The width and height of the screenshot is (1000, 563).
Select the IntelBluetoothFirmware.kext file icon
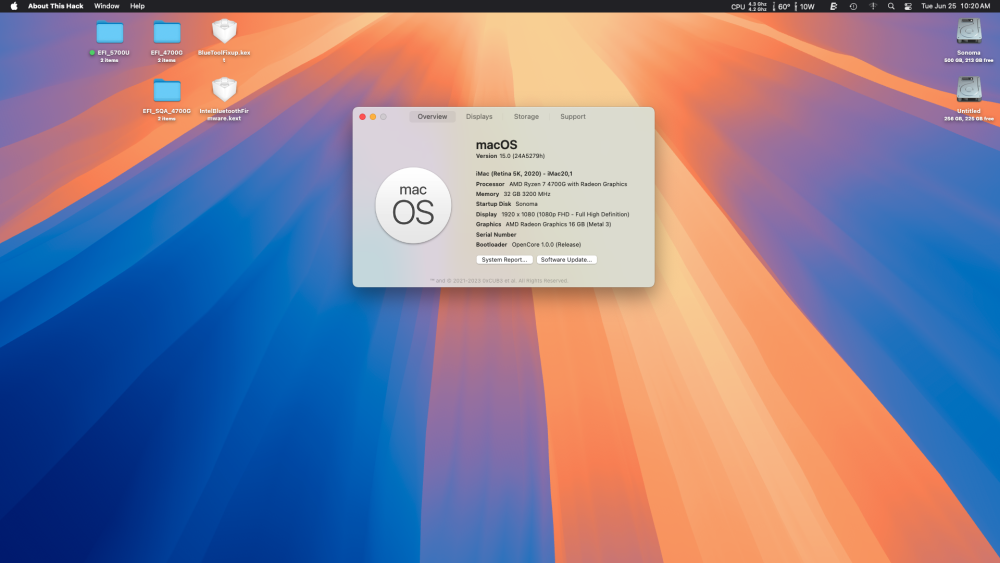(224, 90)
